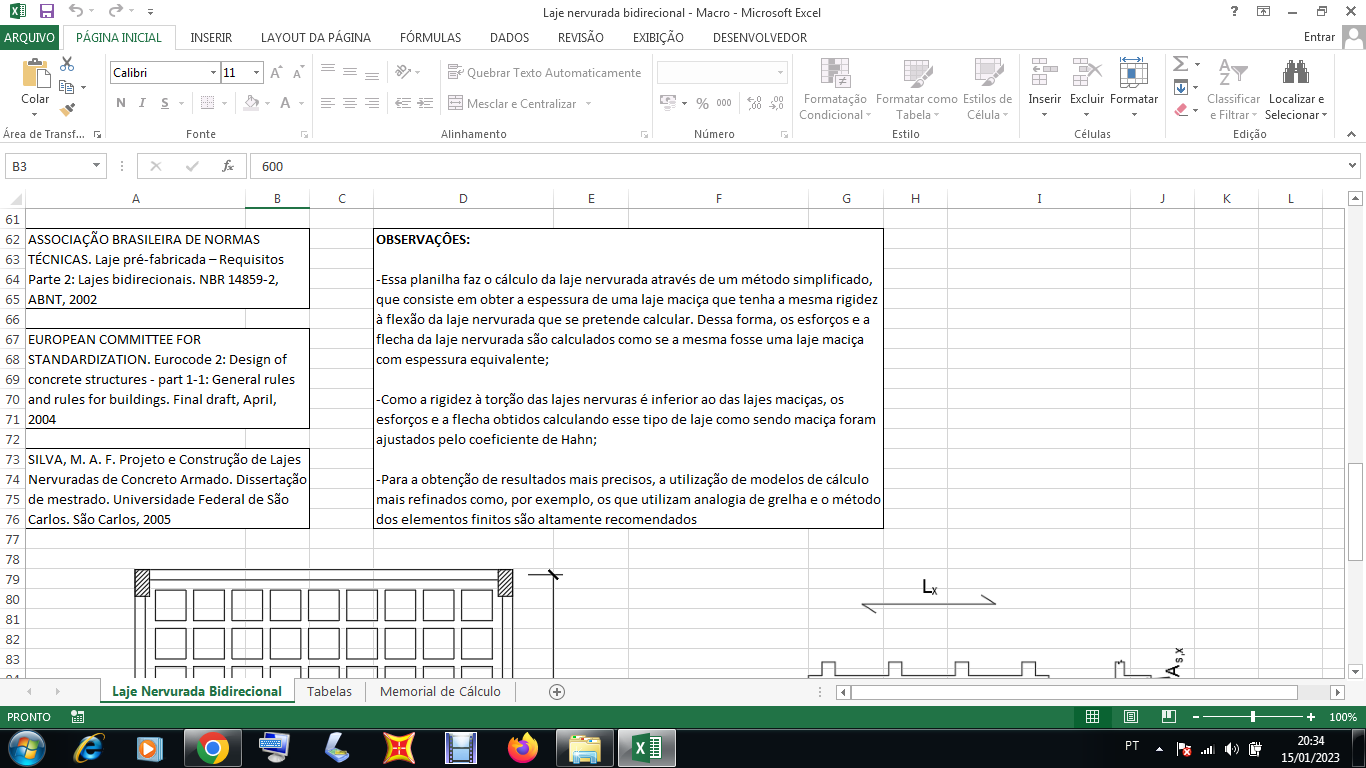Image resolution: width=1366 pixels, height=768 pixels.
Task: Open the number format dropdown
Action: click(x=781, y=73)
